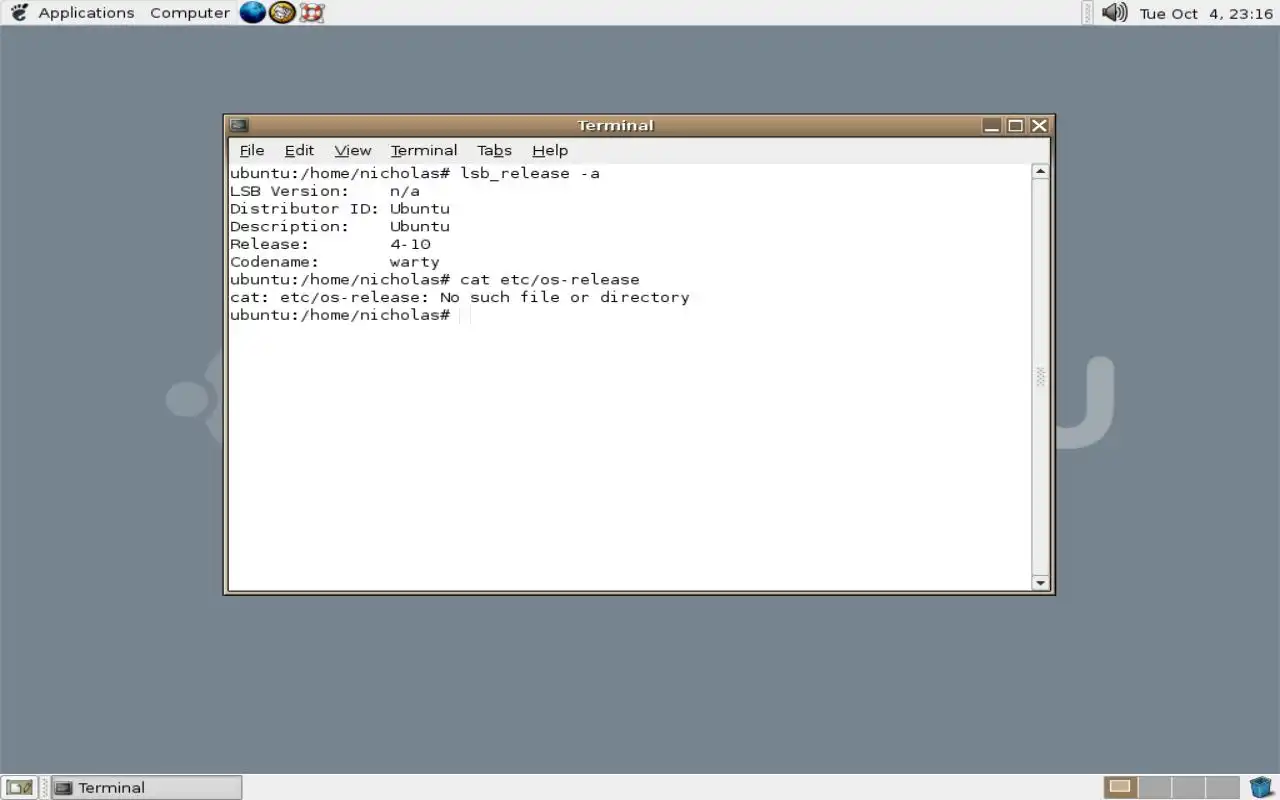Click the 'LSB Version: n/a' line

click(325, 191)
